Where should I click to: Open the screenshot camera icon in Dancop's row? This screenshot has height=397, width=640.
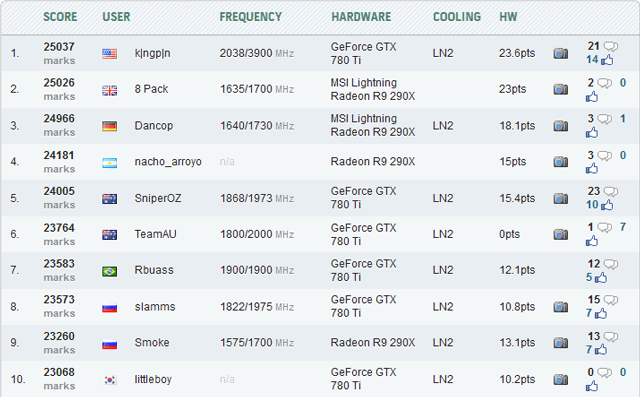(561, 126)
